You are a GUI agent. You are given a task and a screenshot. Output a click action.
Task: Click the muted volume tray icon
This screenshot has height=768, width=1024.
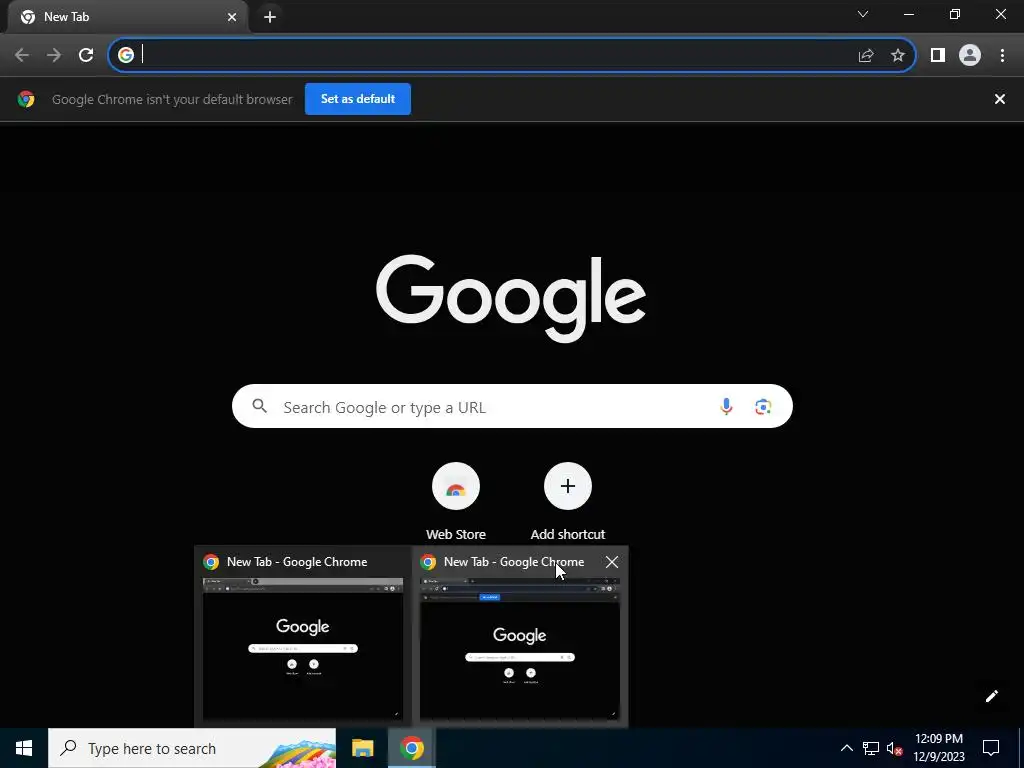894,748
